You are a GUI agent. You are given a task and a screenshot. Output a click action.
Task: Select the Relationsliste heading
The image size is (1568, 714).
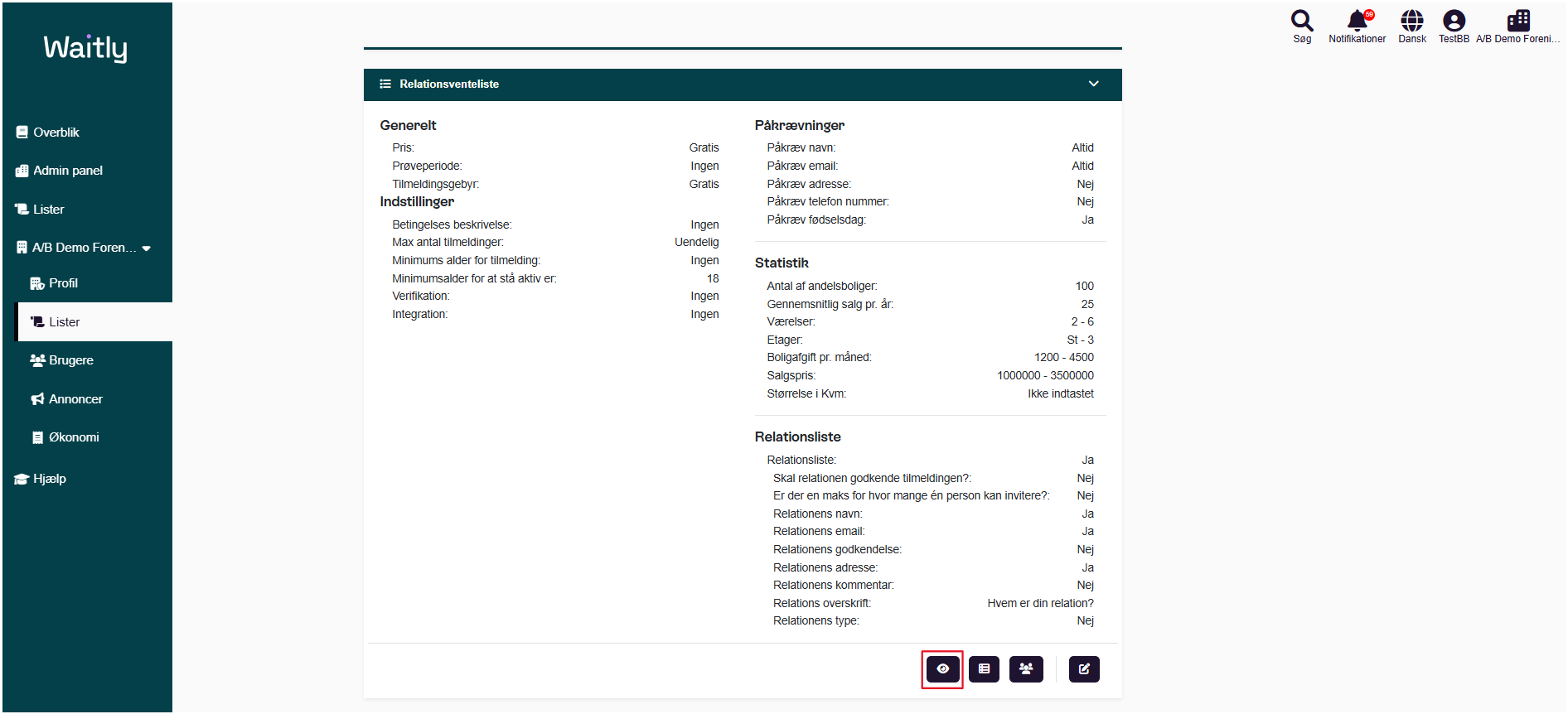tap(797, 437)
